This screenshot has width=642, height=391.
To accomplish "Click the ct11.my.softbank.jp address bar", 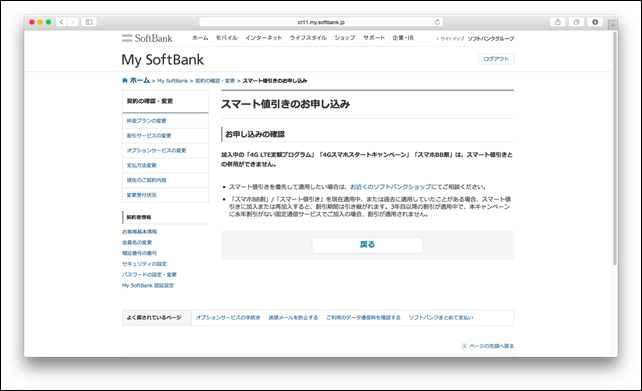I will [321, 22].
